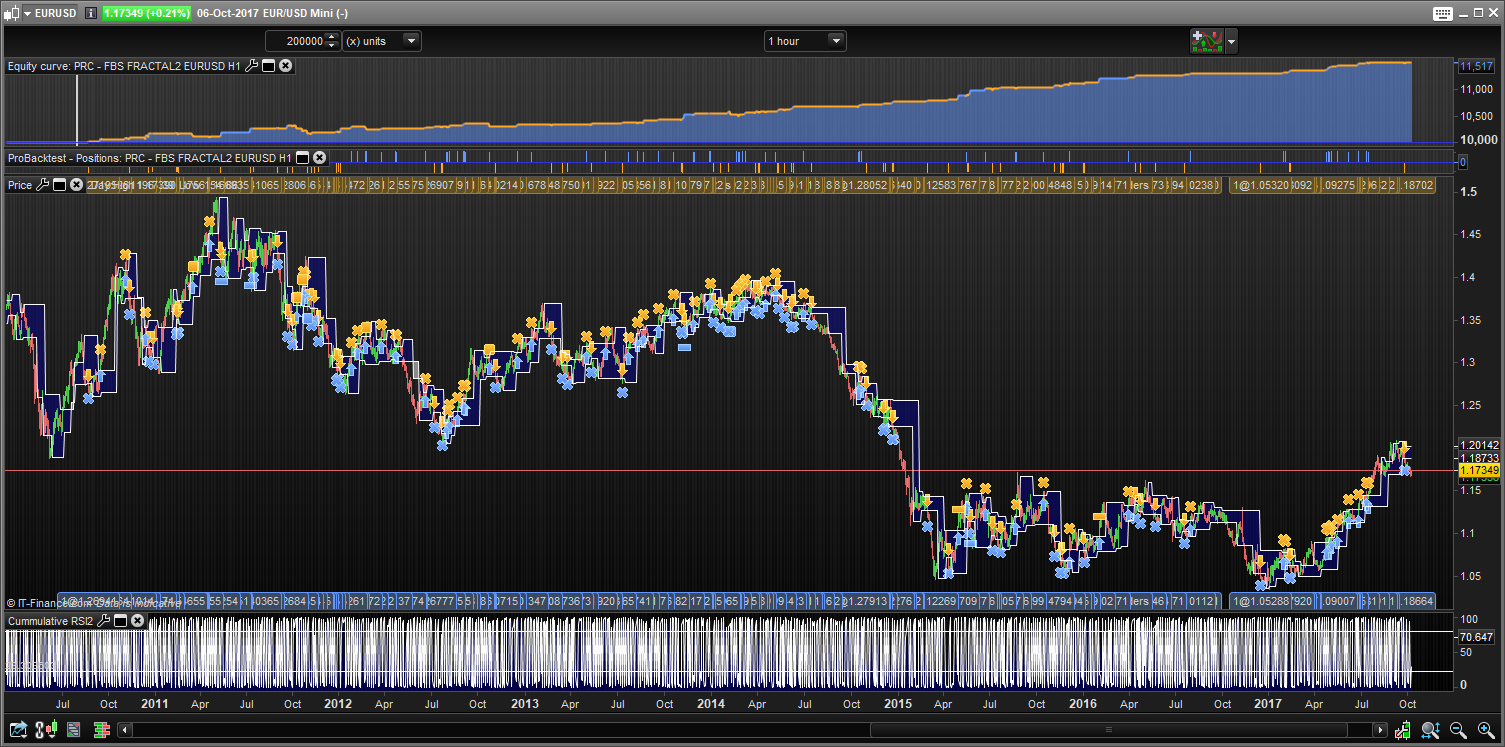Click the share chart icon in bottom toolbar
The width and height of the screenshot is (1505, 747).
[x=20, y=731]
